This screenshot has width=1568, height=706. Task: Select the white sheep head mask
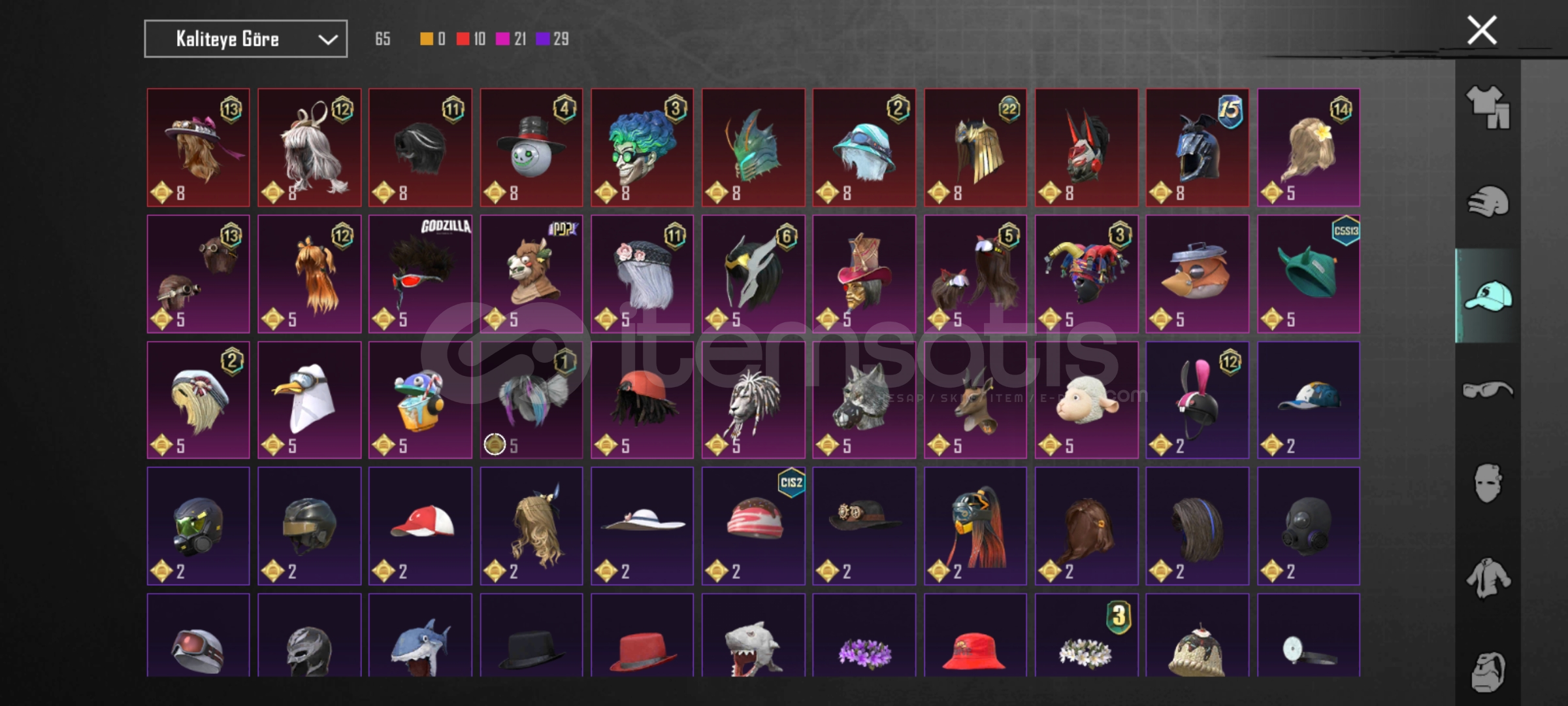tap(1086, 400)
